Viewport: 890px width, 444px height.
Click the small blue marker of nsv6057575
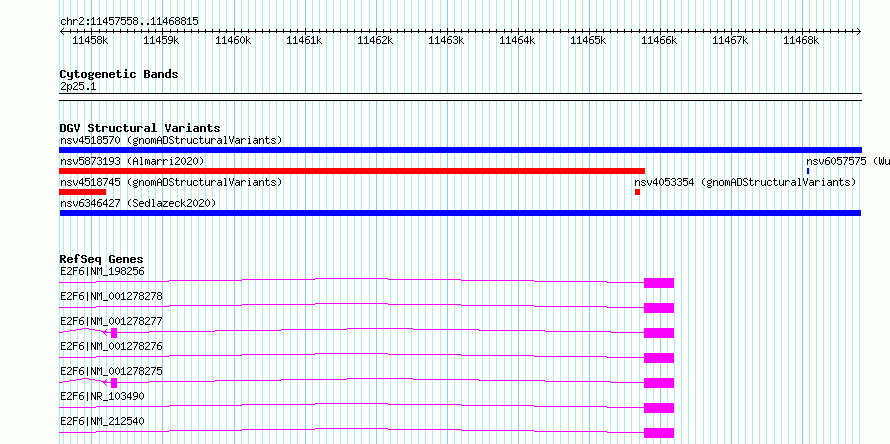point(808,171)
